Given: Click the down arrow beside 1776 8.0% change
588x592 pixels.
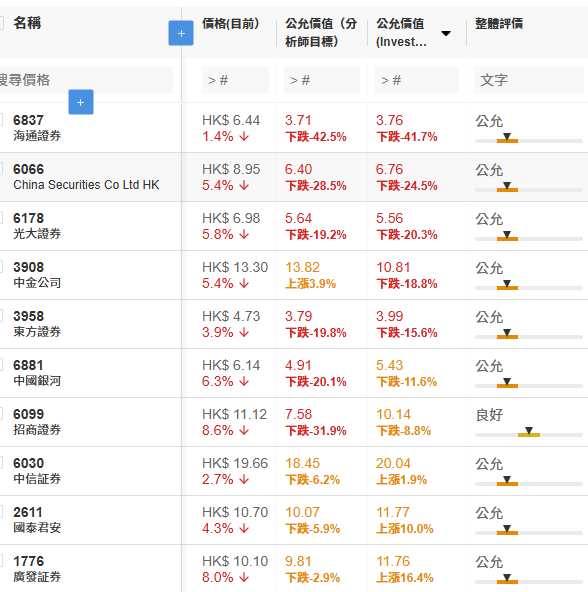Looking at the screenshot, I should pos(244,577).
